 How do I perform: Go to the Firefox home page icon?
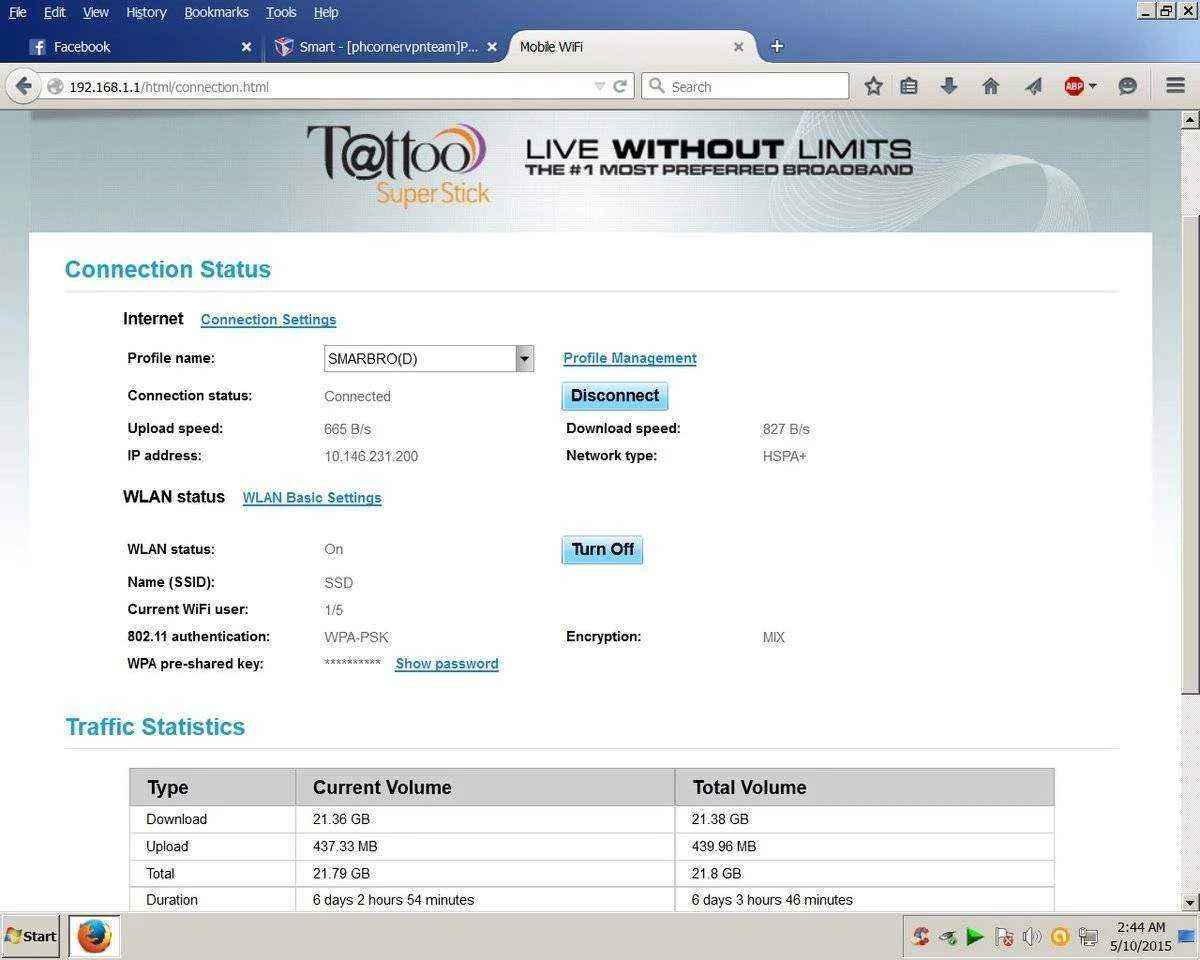[991, 86]
